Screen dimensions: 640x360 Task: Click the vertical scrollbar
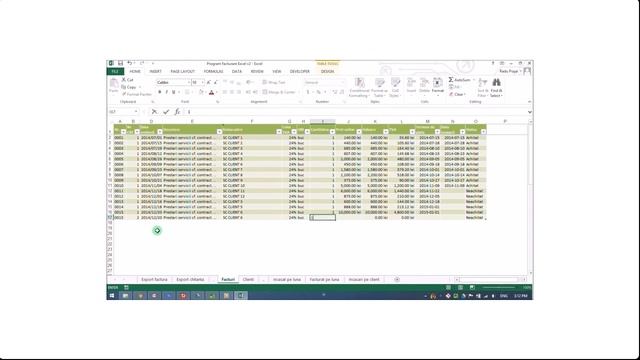click(530, 198)
